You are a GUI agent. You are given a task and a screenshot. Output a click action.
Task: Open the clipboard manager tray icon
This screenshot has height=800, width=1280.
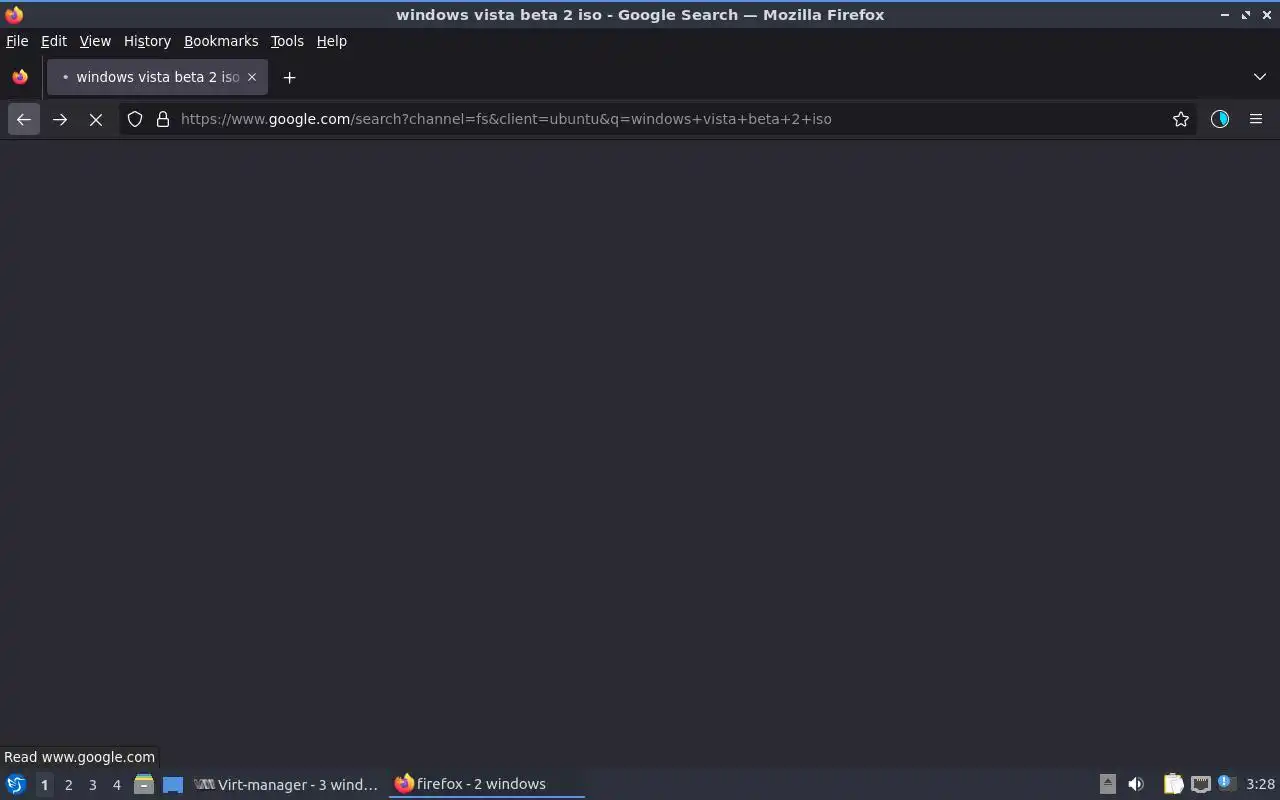point(1173,784)
